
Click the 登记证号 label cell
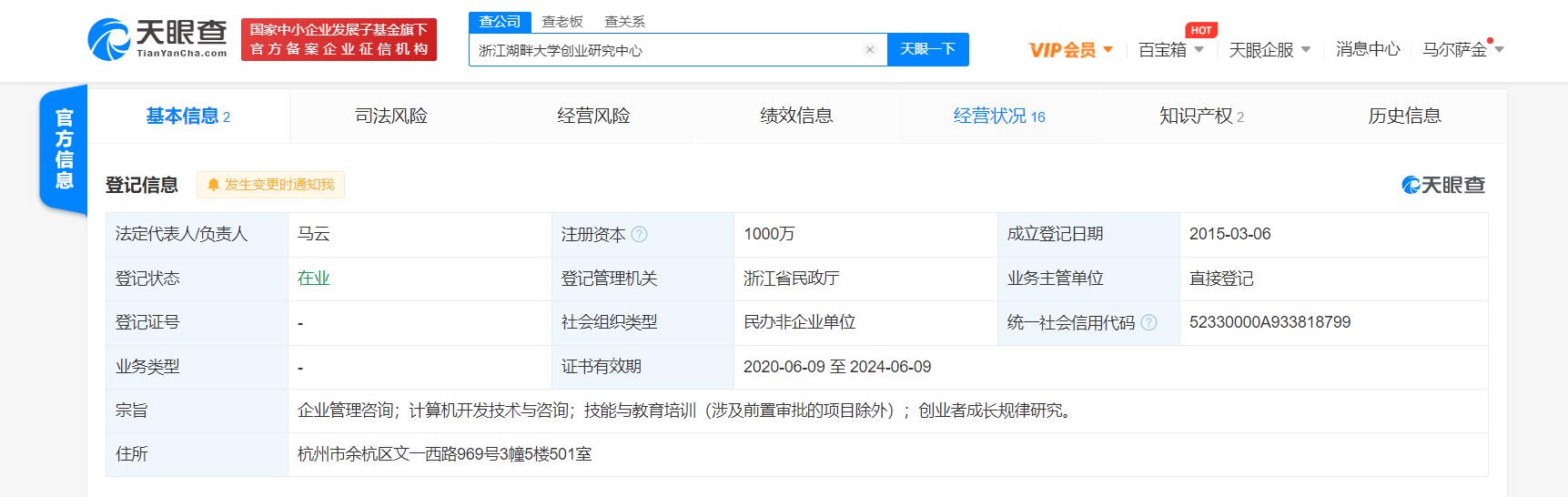pyautogui.click(x=197, y=322)
